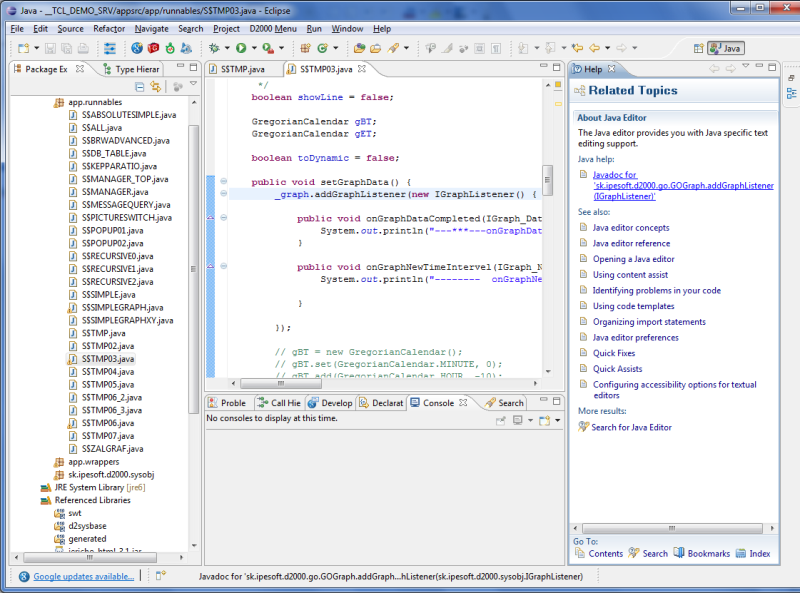Click Collapse All in Package Explorer
The height and width of the screenshot is (593, 800).
pos(140,87)
